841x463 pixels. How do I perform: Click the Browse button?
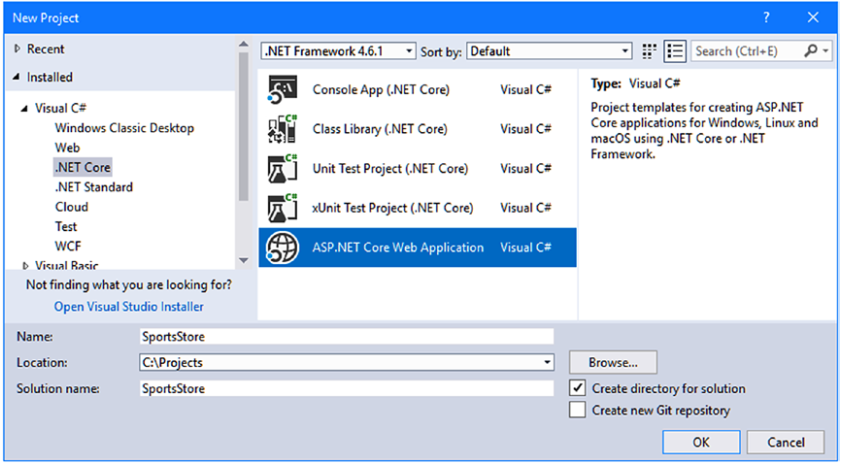[612, 362]
